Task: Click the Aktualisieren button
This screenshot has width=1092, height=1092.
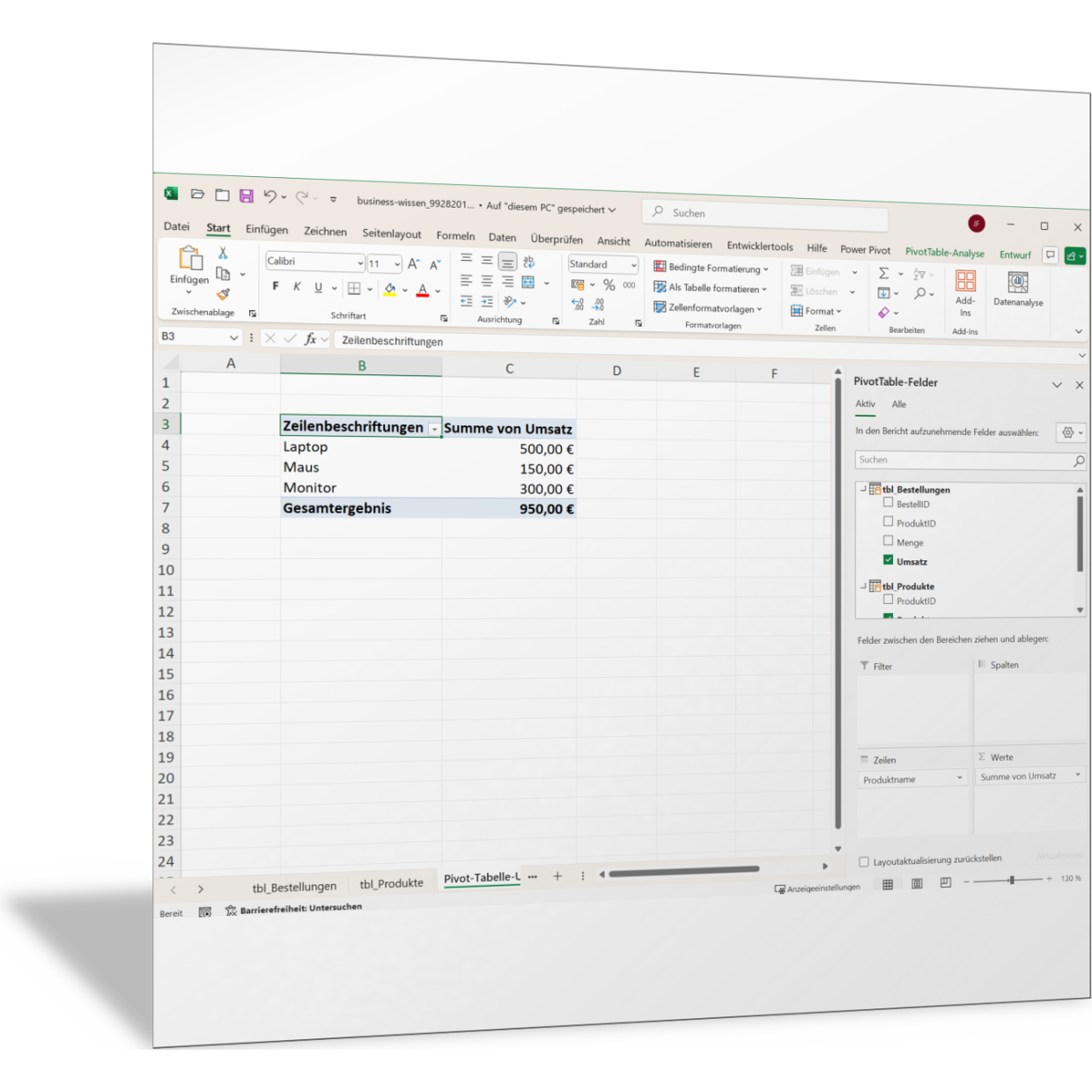Action: pyautogui.click(x=1059, y=854)
